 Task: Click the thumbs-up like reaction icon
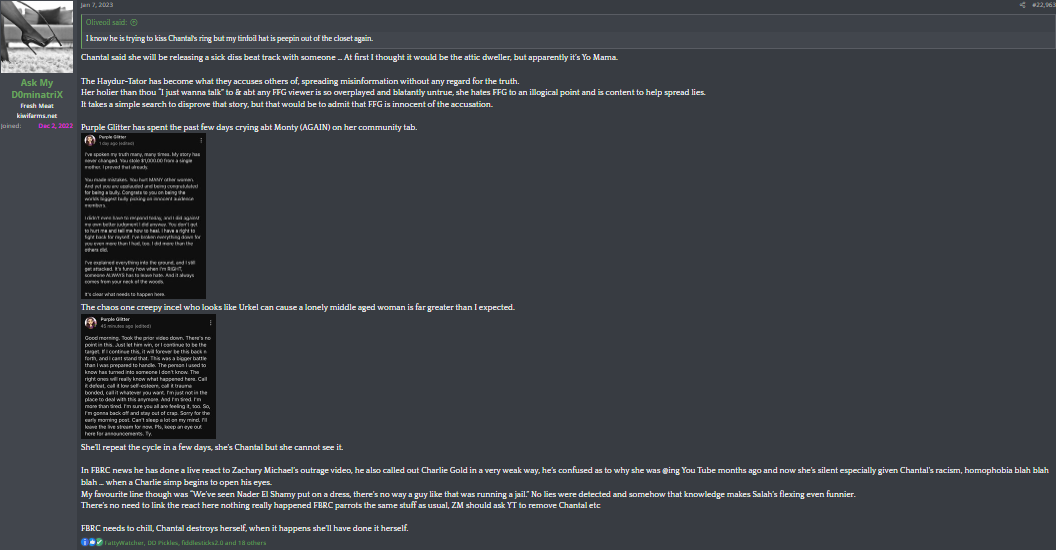click(x=92, y=542)
